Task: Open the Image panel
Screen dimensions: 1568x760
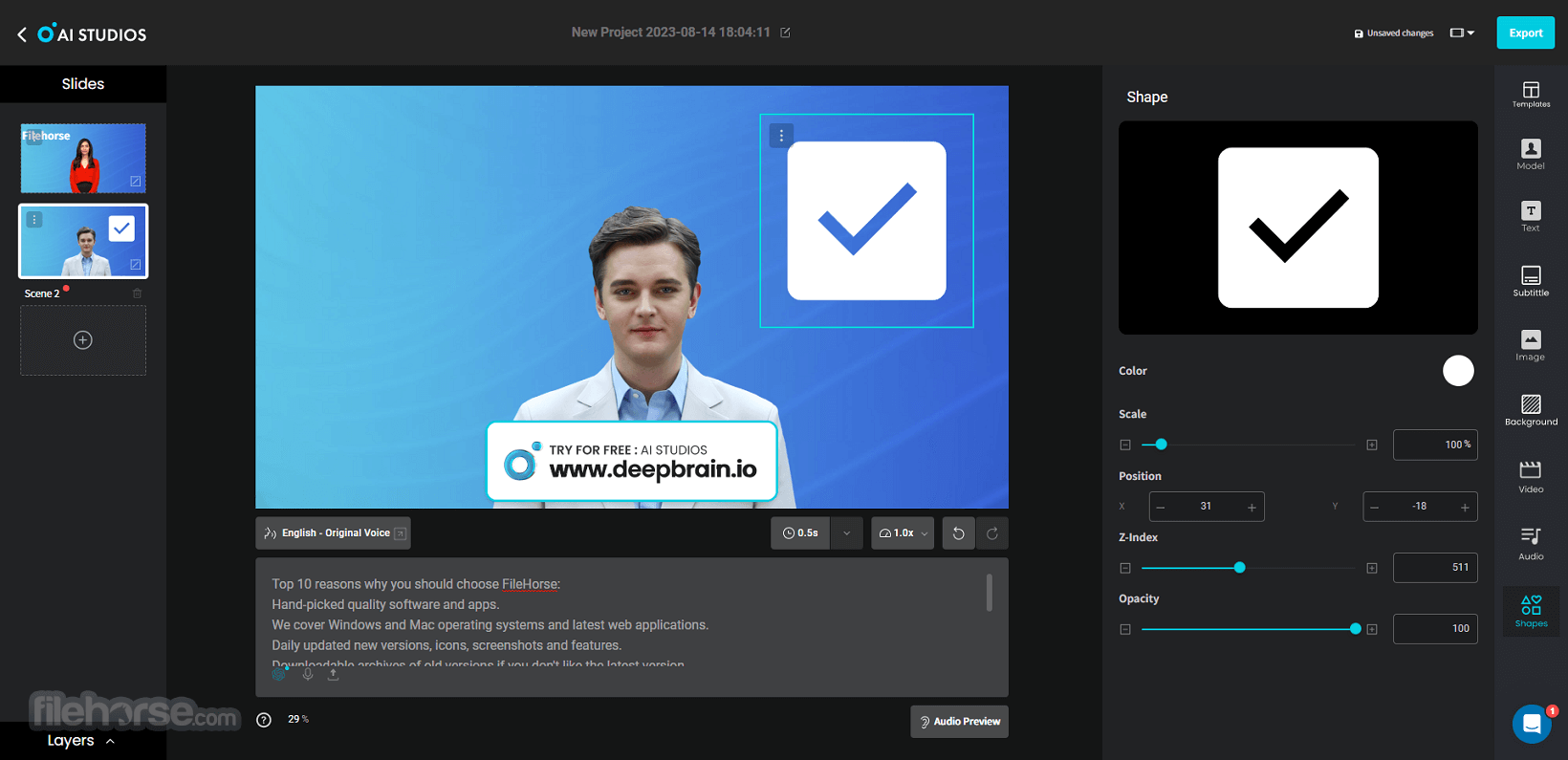Action: [x=1531, y=345]
